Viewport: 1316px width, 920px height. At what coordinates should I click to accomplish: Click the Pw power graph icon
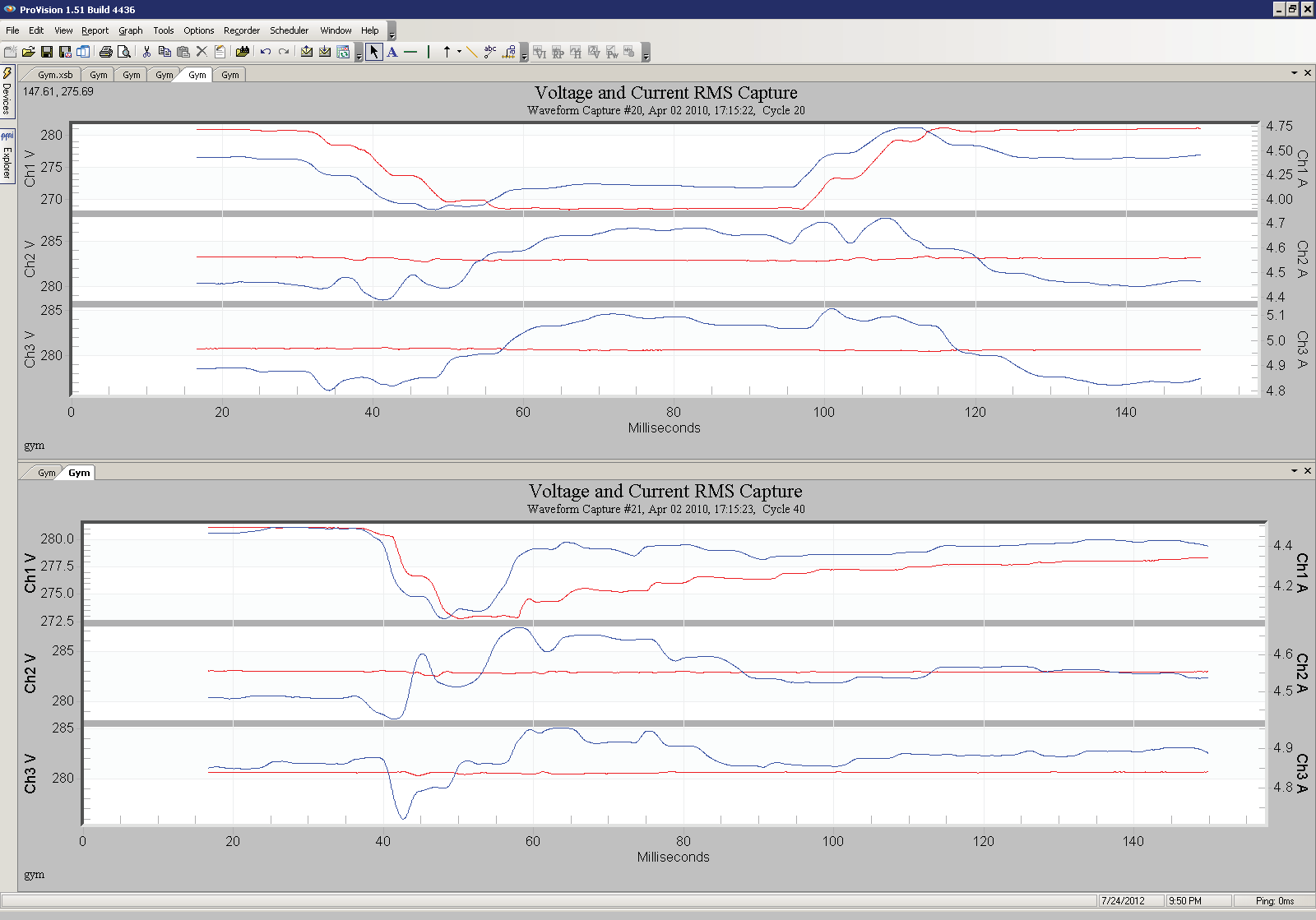[x=613, y=51]
